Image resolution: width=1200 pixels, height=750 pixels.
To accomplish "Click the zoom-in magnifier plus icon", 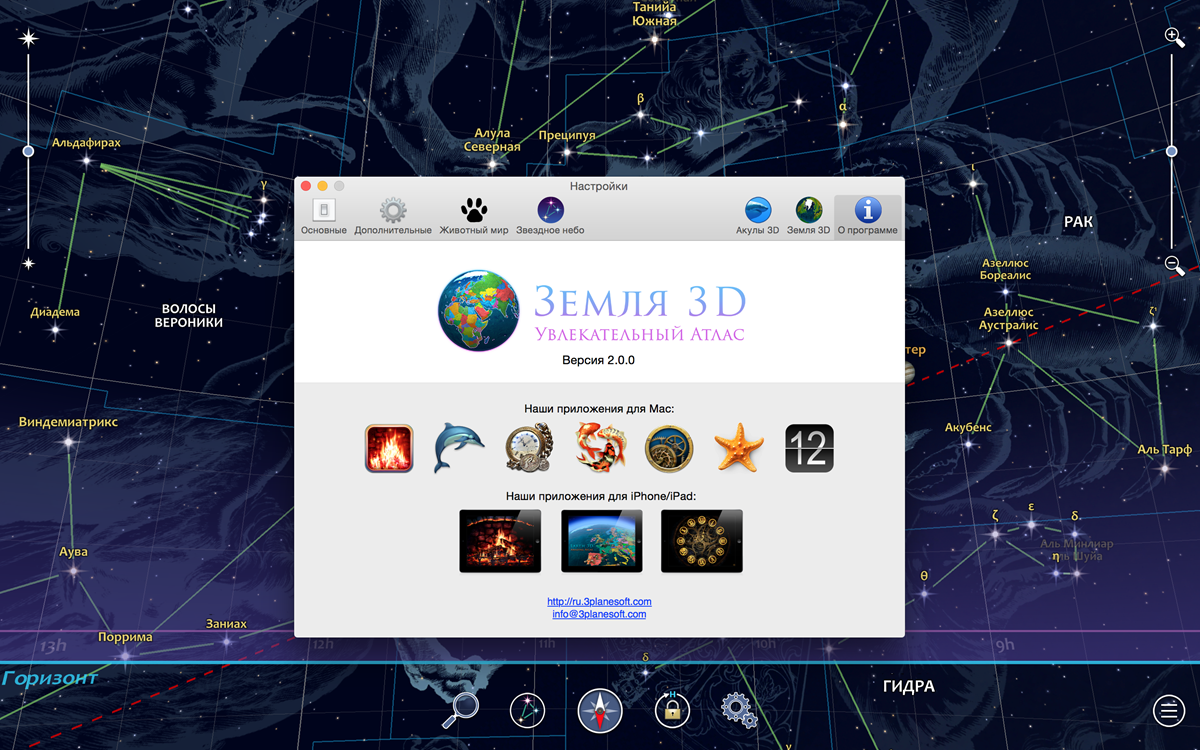I will pos(1175,38).
